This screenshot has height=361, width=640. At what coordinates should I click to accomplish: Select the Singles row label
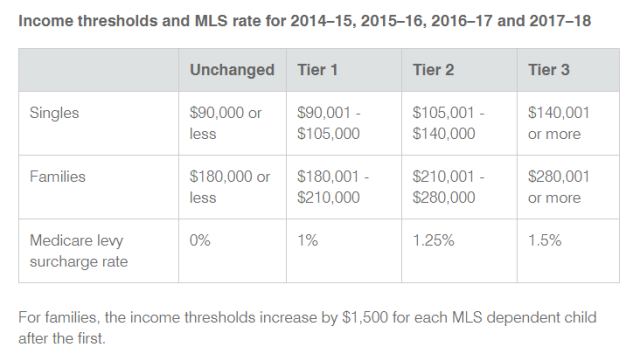[54, 113]
